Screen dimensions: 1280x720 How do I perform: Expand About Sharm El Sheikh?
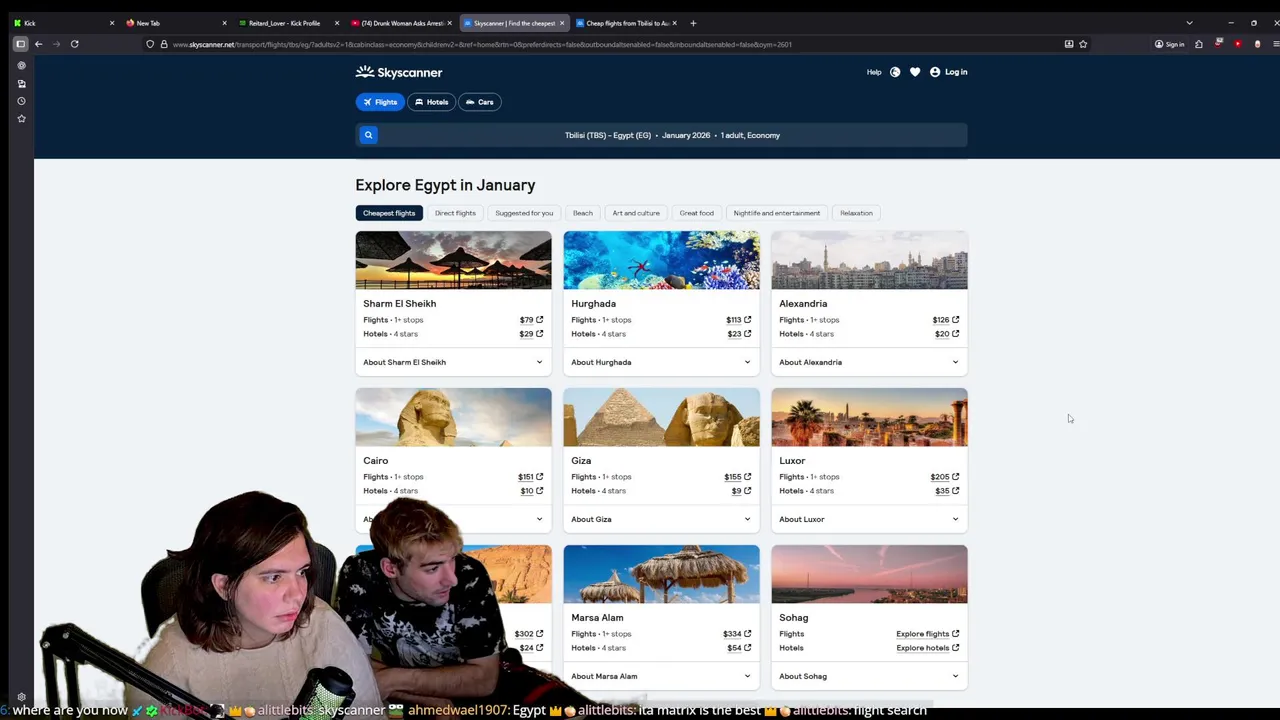click(x=453, y=362)
